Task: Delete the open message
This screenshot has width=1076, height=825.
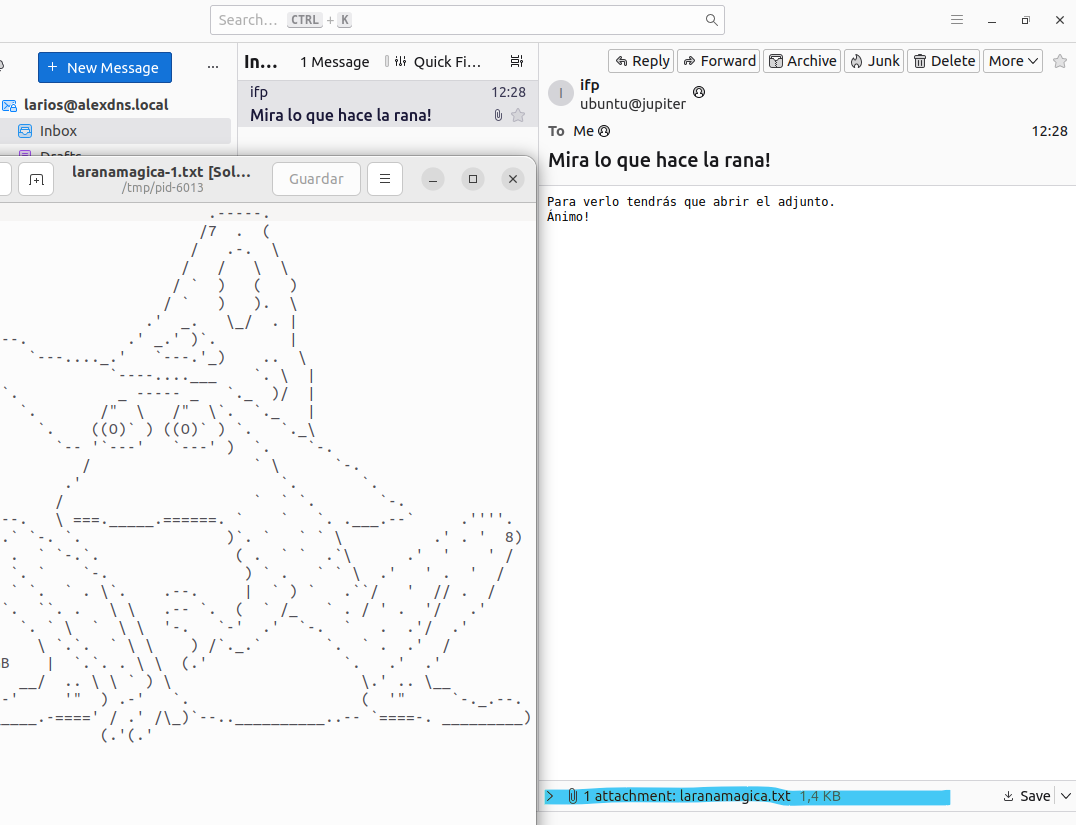Action: point(943,61)
